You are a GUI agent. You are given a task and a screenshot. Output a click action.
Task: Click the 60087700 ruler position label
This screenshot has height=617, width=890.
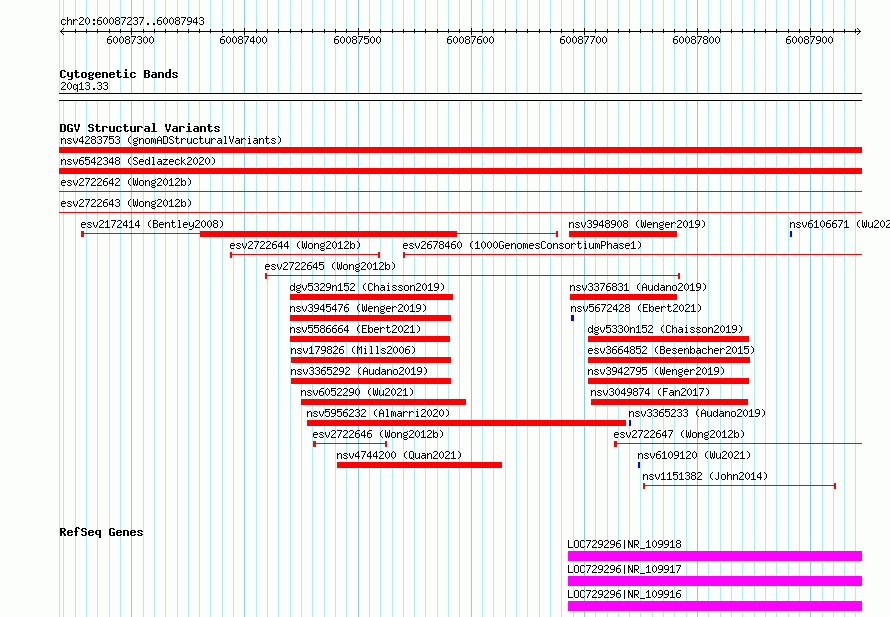(x=583, y=40)
